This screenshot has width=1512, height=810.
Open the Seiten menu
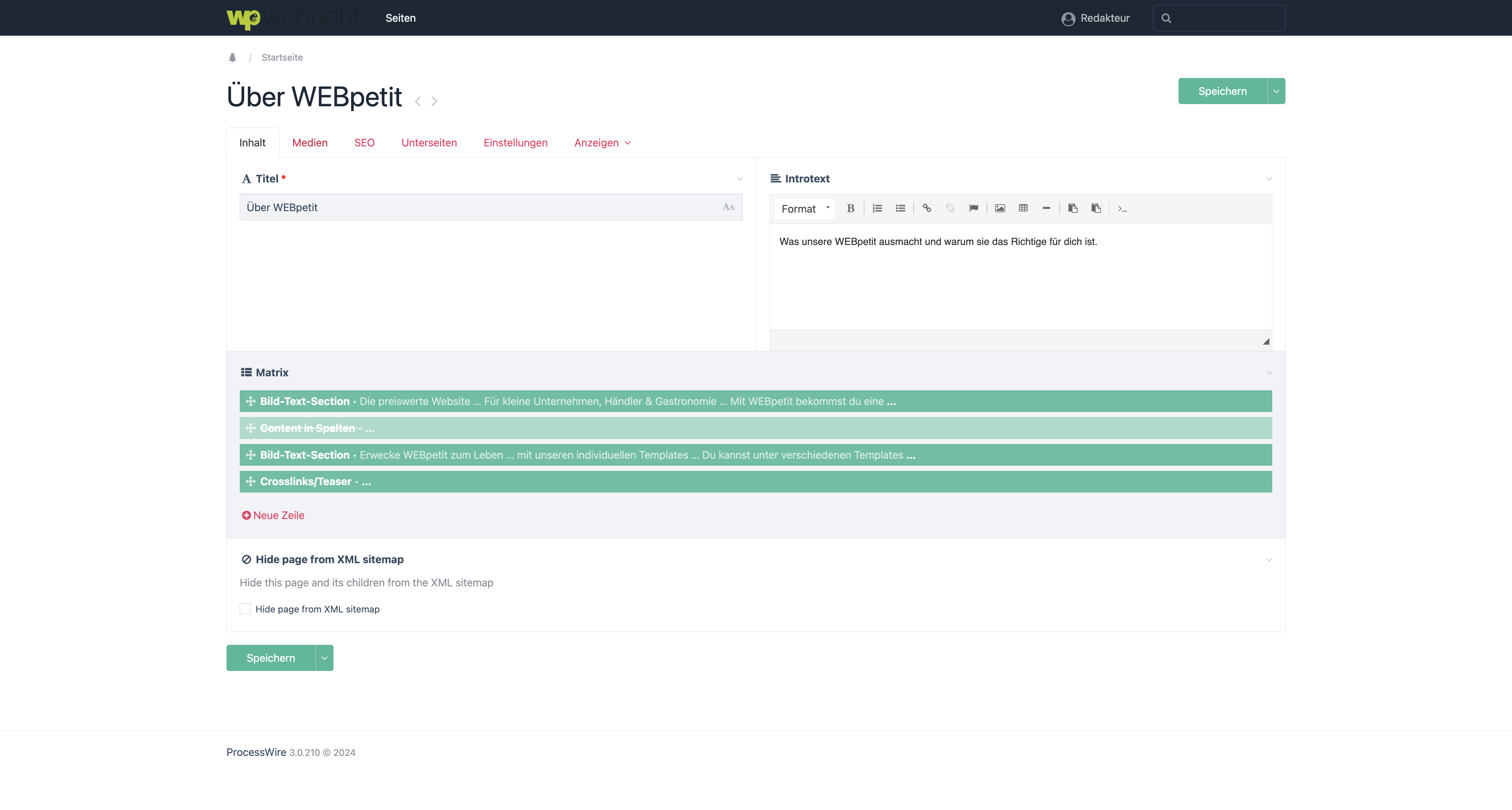coord(400,18)
